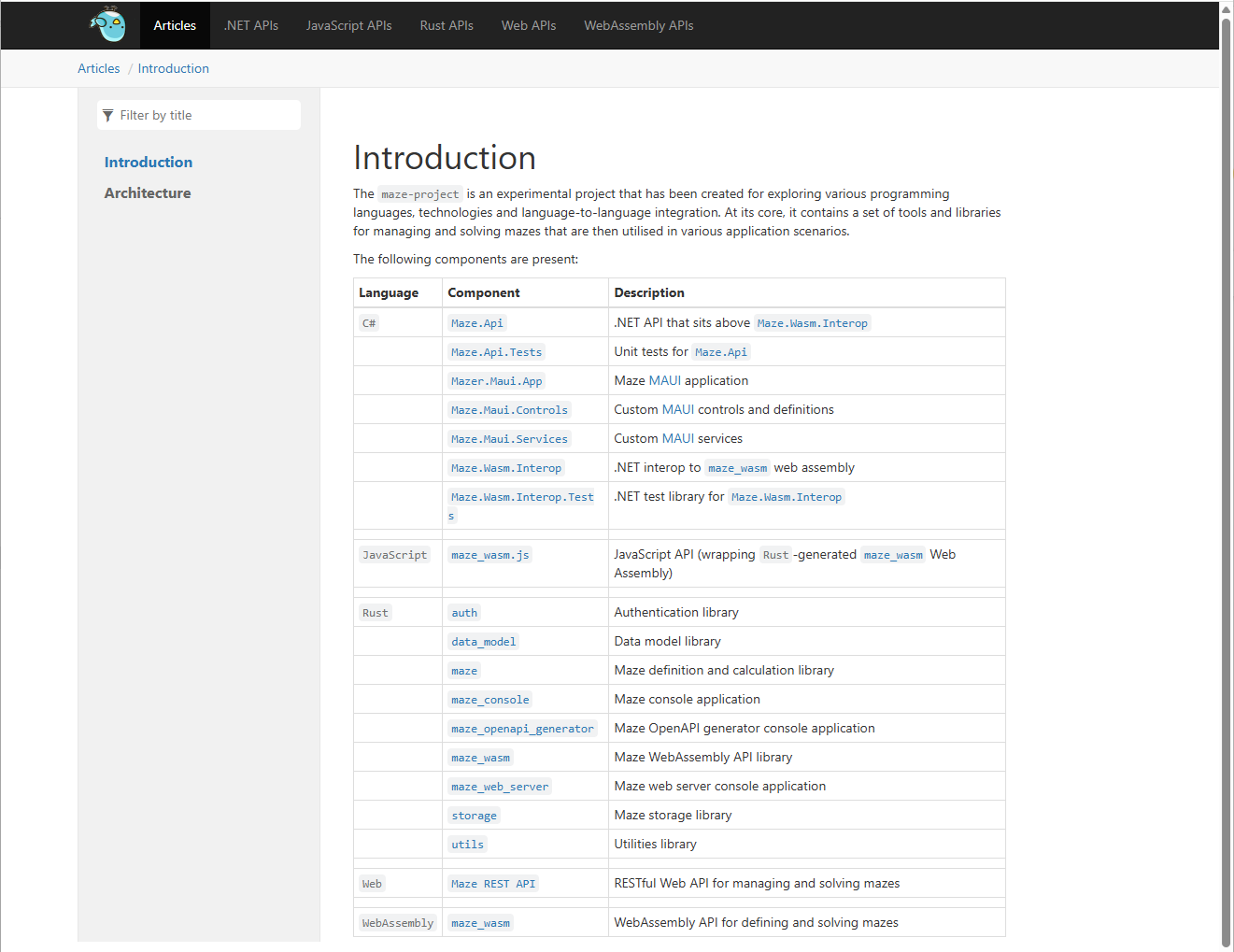Select Introduction in the sidebar

pyautogui.click(x=149, y=163)
